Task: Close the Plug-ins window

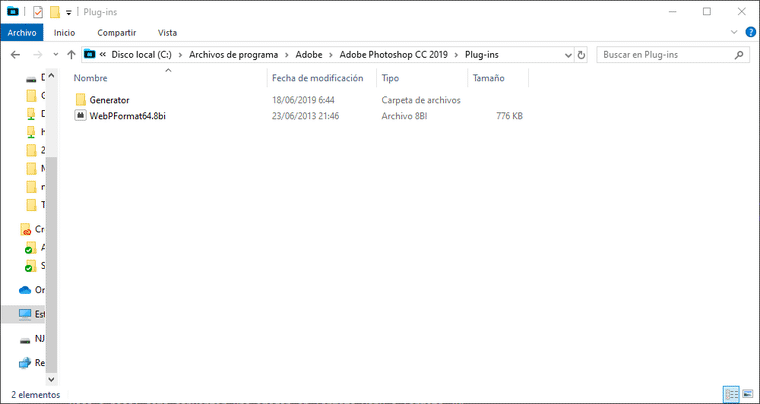Action: click(x=742, y=12)
